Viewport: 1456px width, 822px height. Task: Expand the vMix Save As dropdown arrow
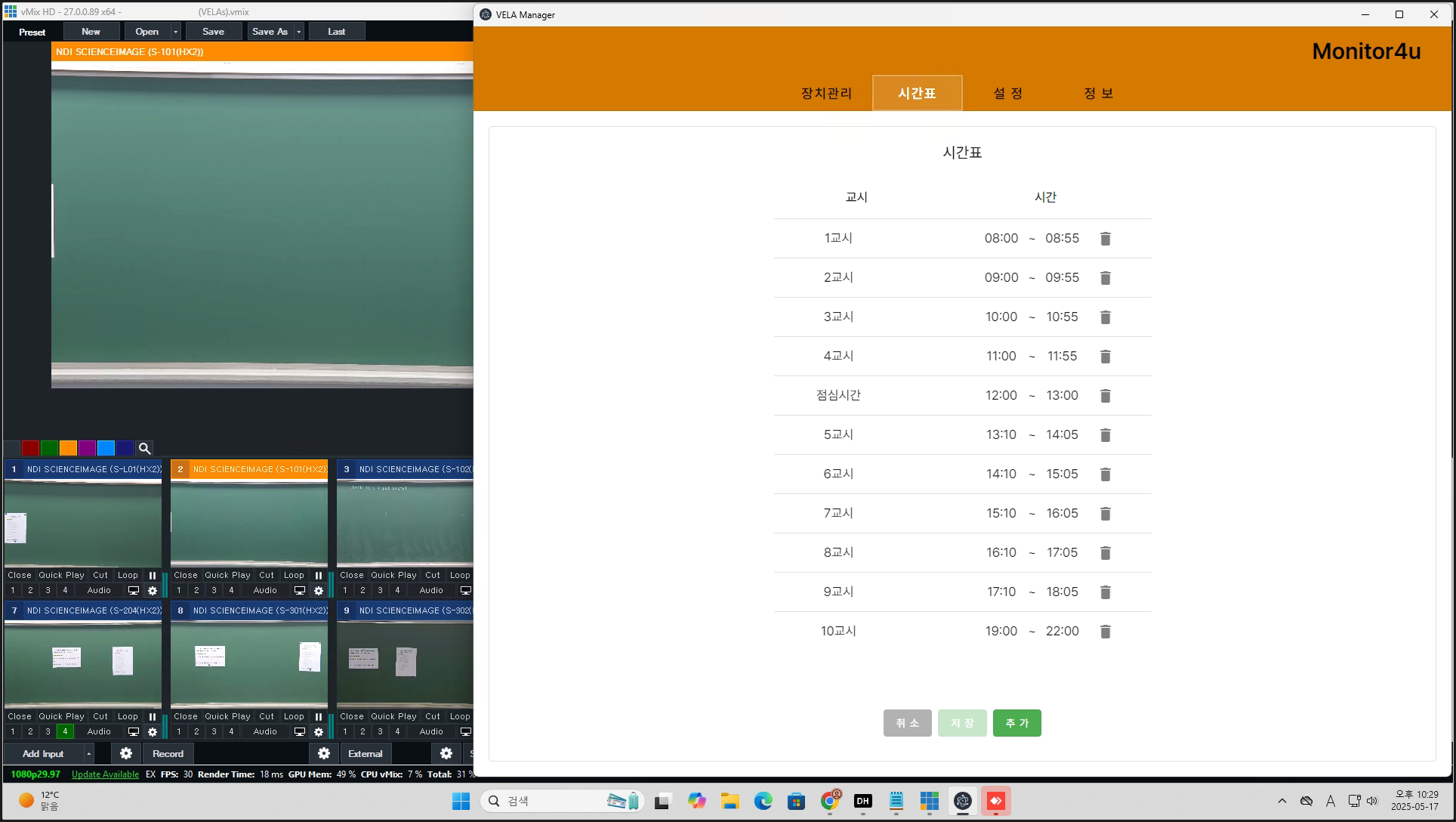click(299, 32)
